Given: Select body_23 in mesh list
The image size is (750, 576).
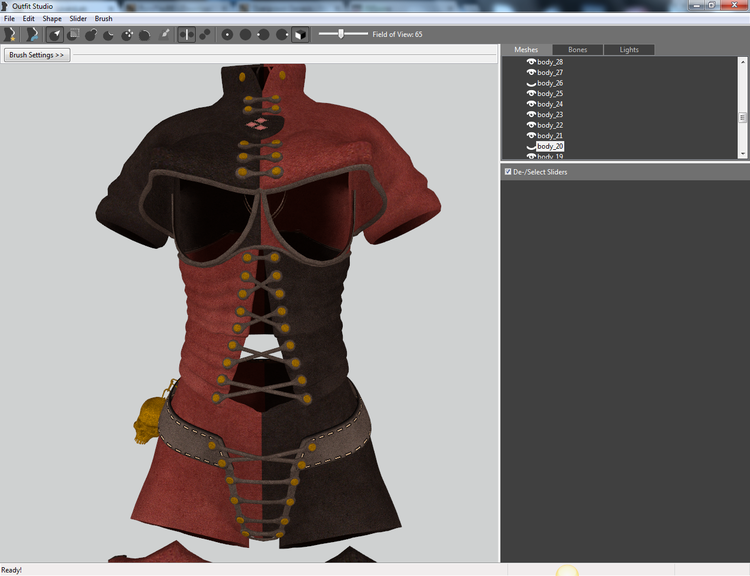Looking at the screenshot, I should tap(550, 114).
